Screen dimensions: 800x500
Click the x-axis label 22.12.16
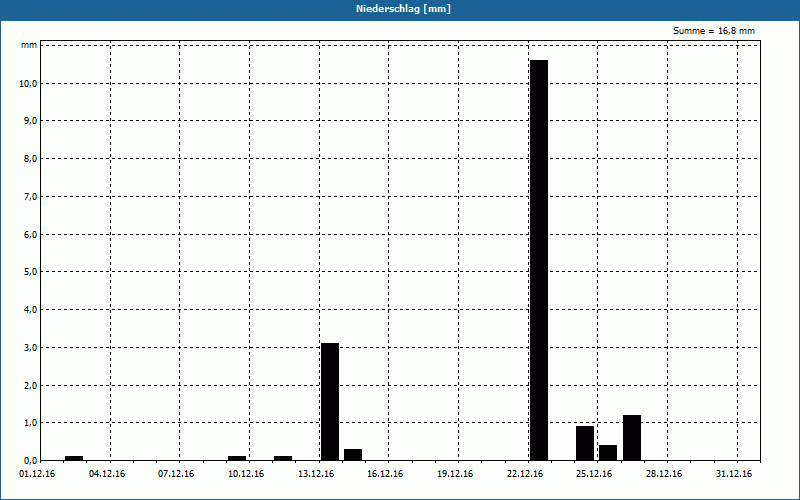tap(525, 474)
